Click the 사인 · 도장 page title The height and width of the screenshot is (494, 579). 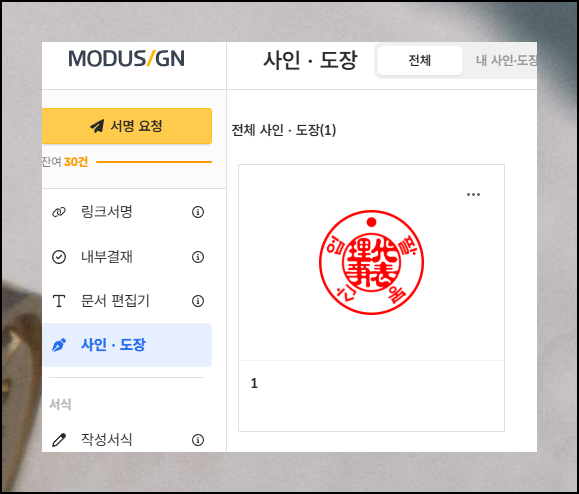pos(310,60)
